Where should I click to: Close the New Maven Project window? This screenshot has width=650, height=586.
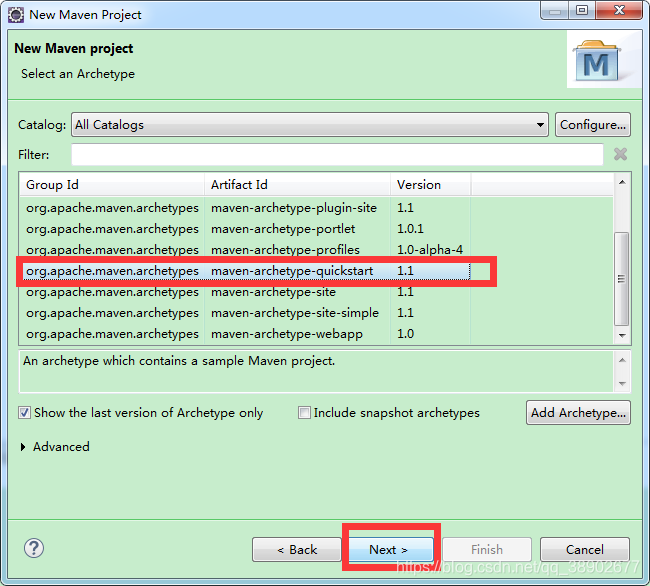(x=619, y=11)
